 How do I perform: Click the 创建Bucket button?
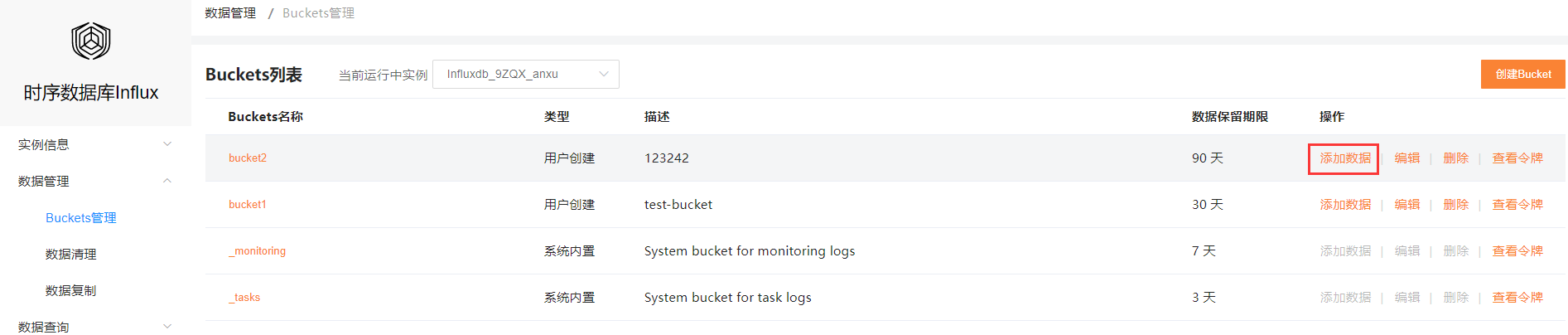point(1522,74)
